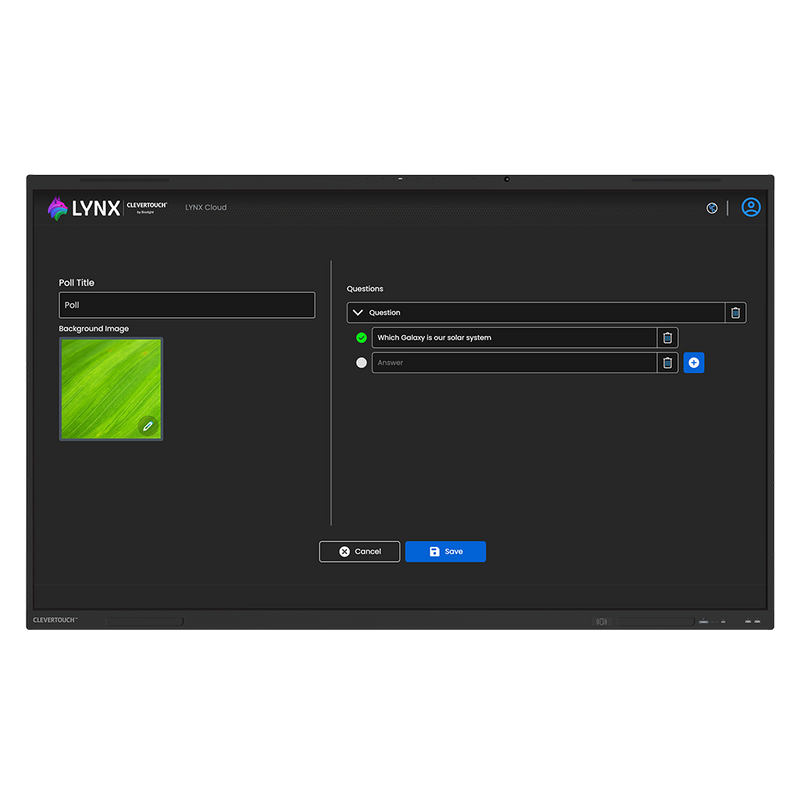Edit background image via pencil icon
800x800 pixels.
point(148,426)
